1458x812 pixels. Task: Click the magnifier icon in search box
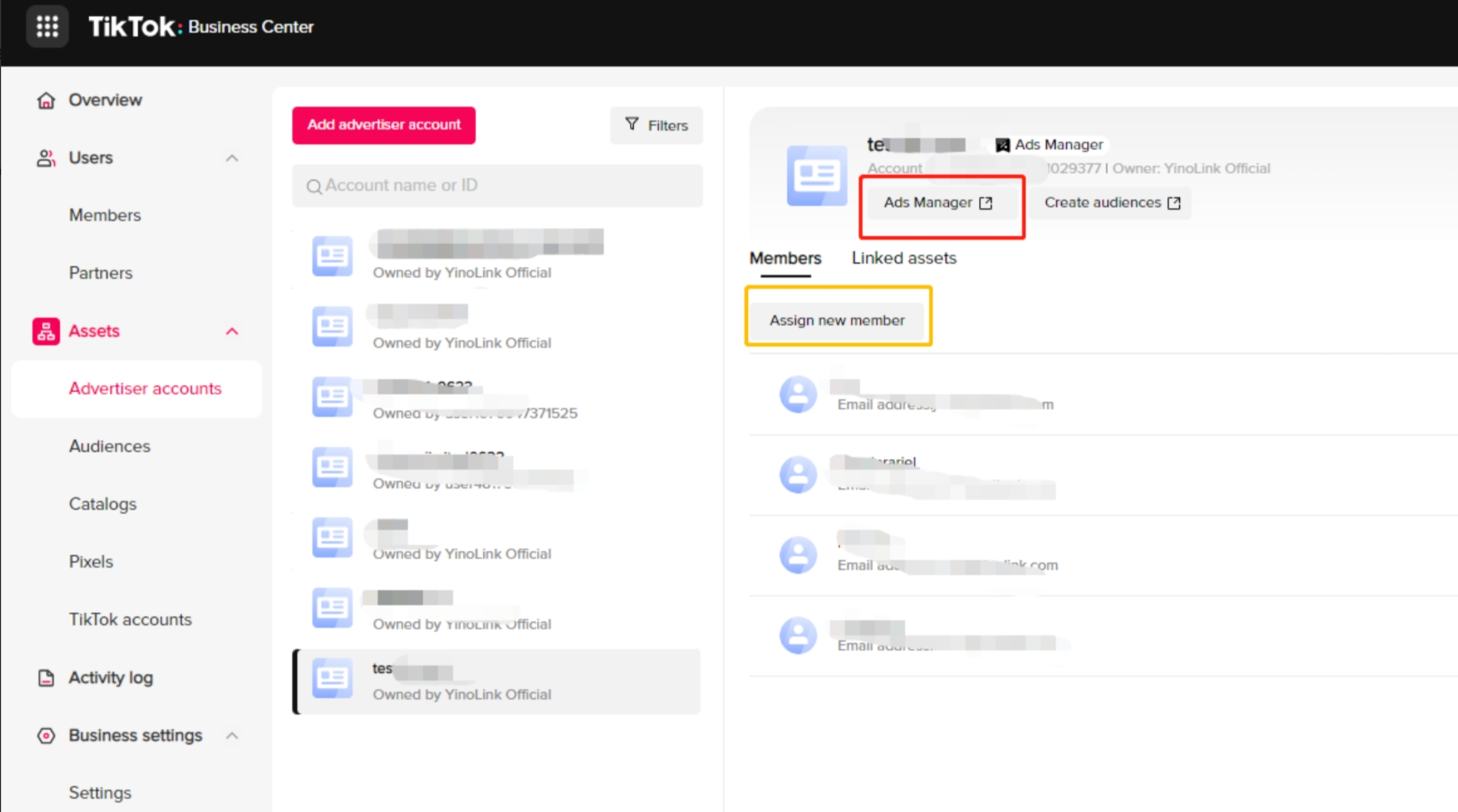(x=314, y=187)
